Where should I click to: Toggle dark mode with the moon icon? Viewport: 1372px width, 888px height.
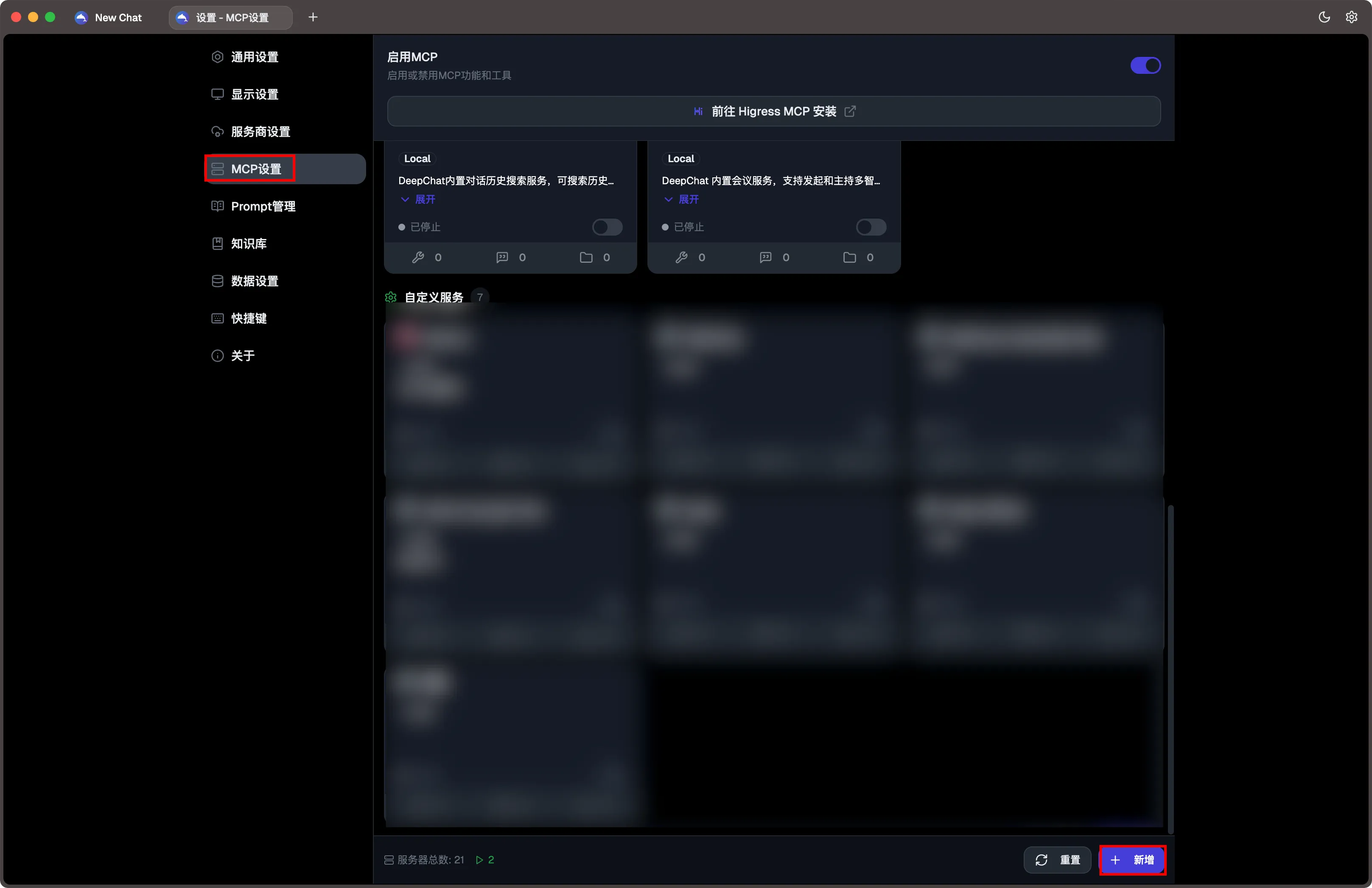click(x=1324, y=17)
